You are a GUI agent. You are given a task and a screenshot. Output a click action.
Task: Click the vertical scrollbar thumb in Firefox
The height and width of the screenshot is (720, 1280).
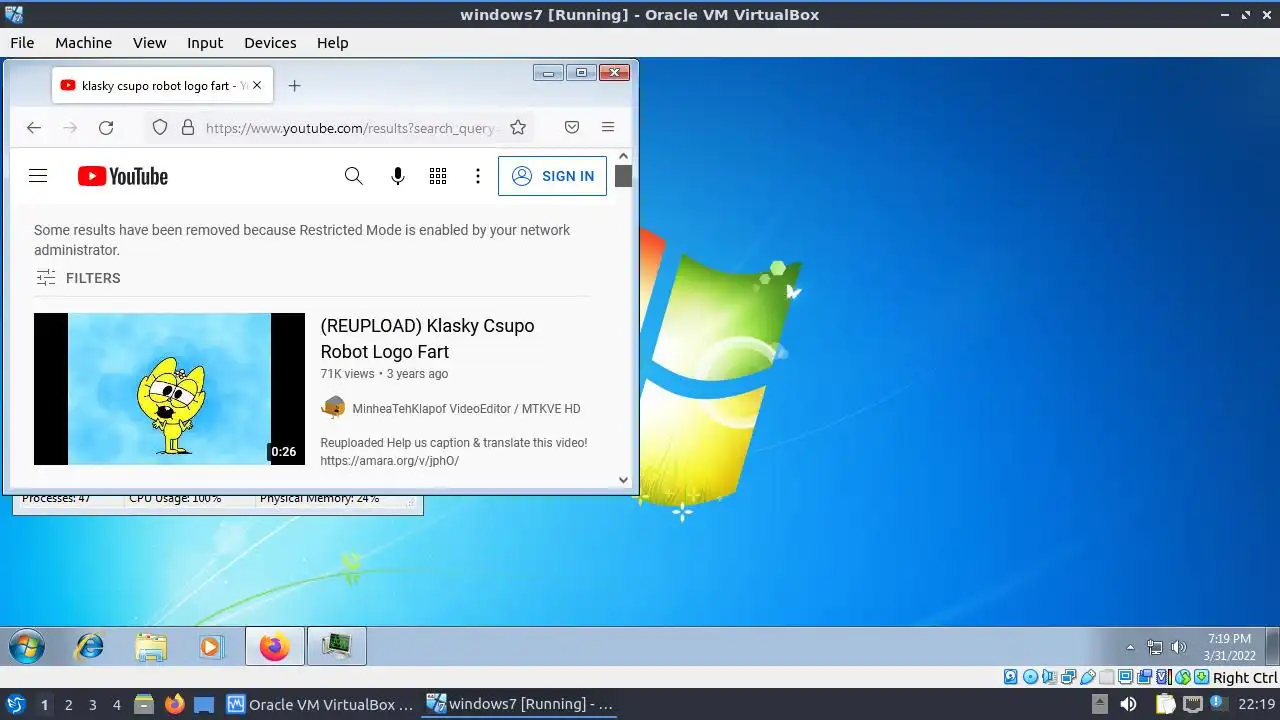click(623, 176)
